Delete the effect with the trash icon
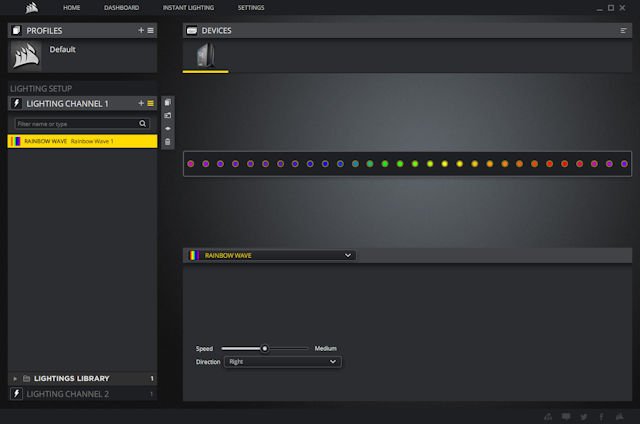 pyautogui.click(x=168, y=142)
